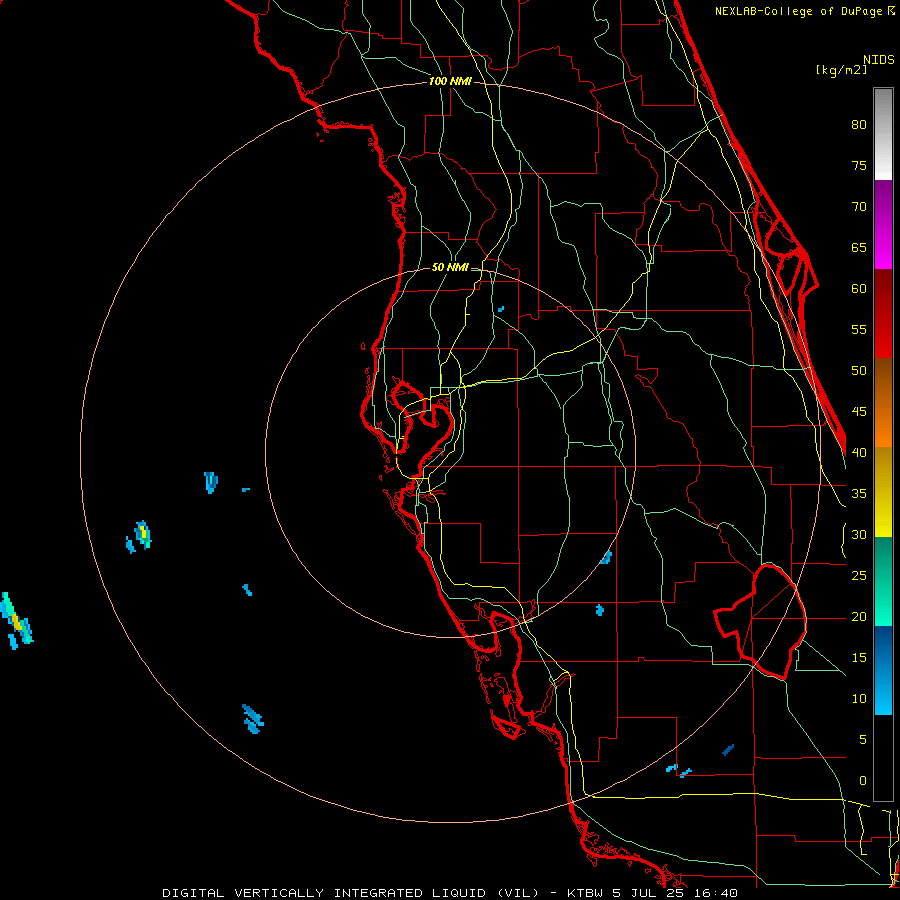This screenshot has width=900, height=900.
Task: Click the scale value 25
Action: [x=859, y=575]
